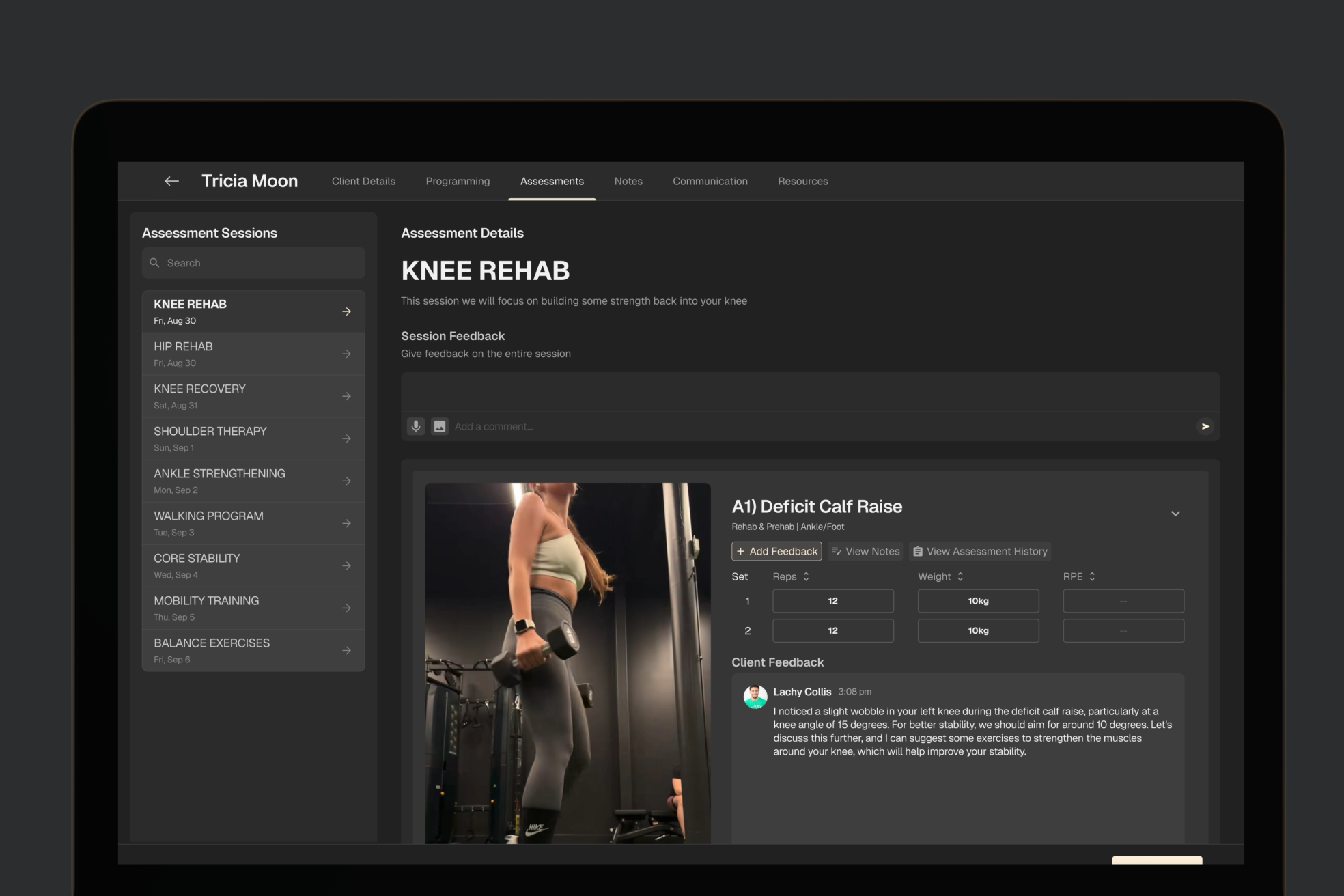Click the calf raise exercise video thumbnail
This screenshot has width=1344, height=896.
coord(568,662)
